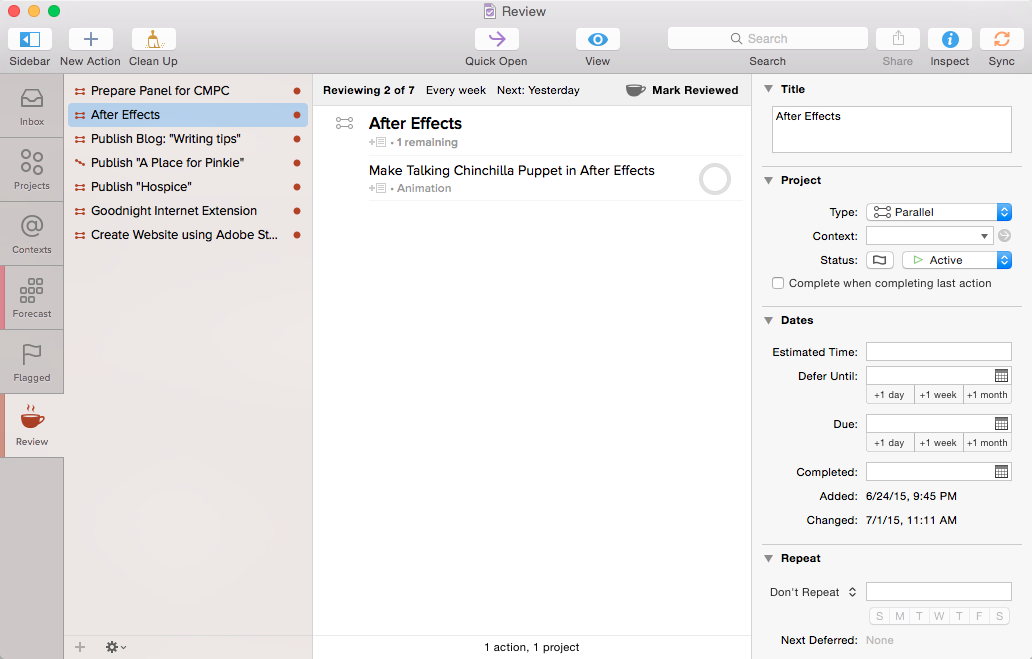Screen dimensions: 1032x659
Task: Click the Mark Reviewed button
Action: tap(682, 90)
